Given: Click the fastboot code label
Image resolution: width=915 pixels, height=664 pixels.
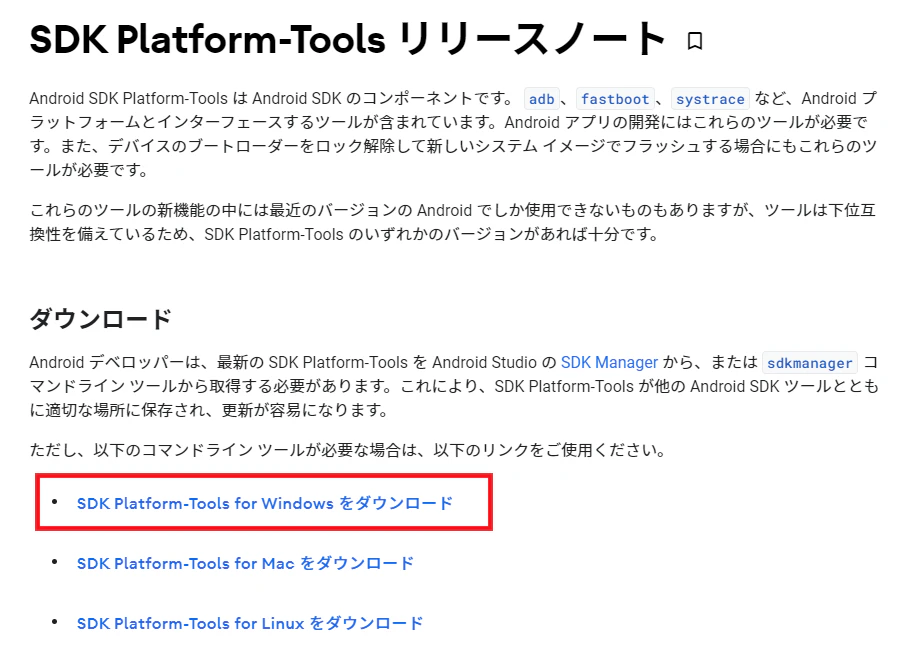Looking at the screenshot, I should tap(615, 99).
